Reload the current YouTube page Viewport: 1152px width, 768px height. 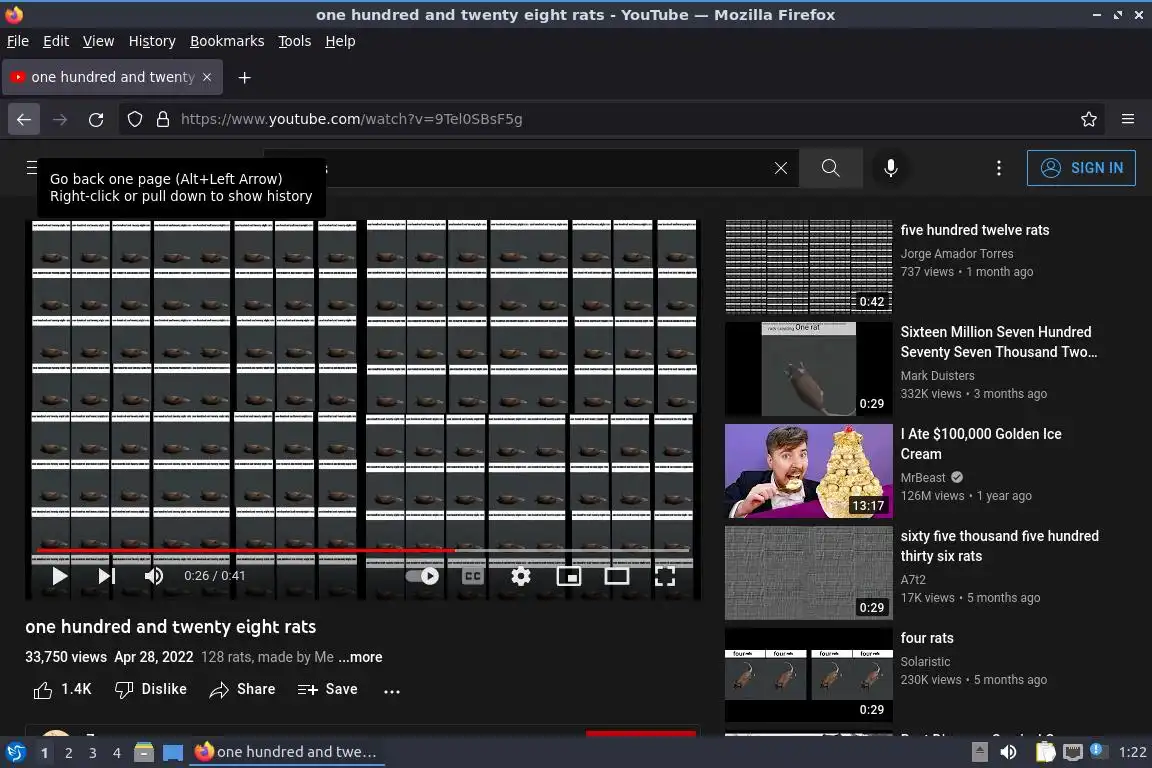(96, 119)
